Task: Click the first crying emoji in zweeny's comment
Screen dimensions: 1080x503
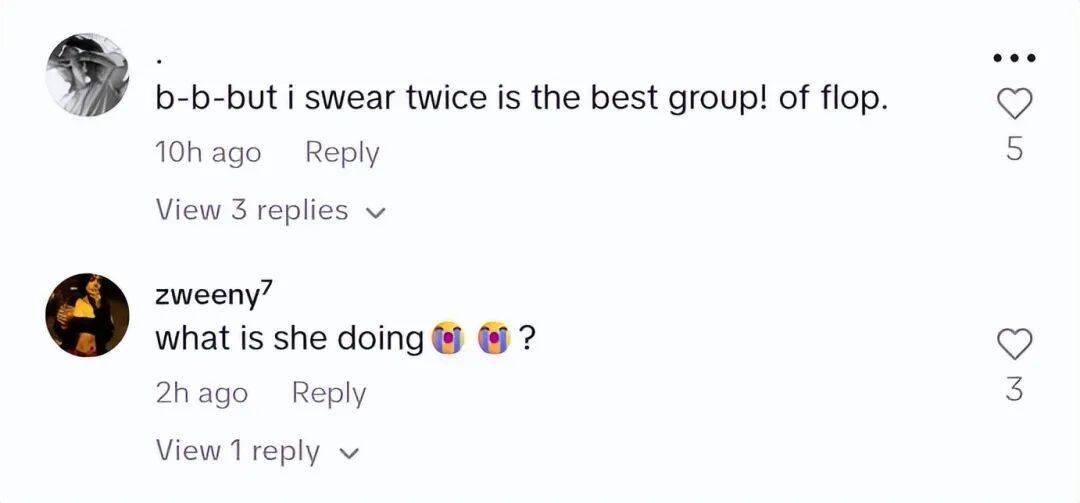Action: tap(446, 340)
